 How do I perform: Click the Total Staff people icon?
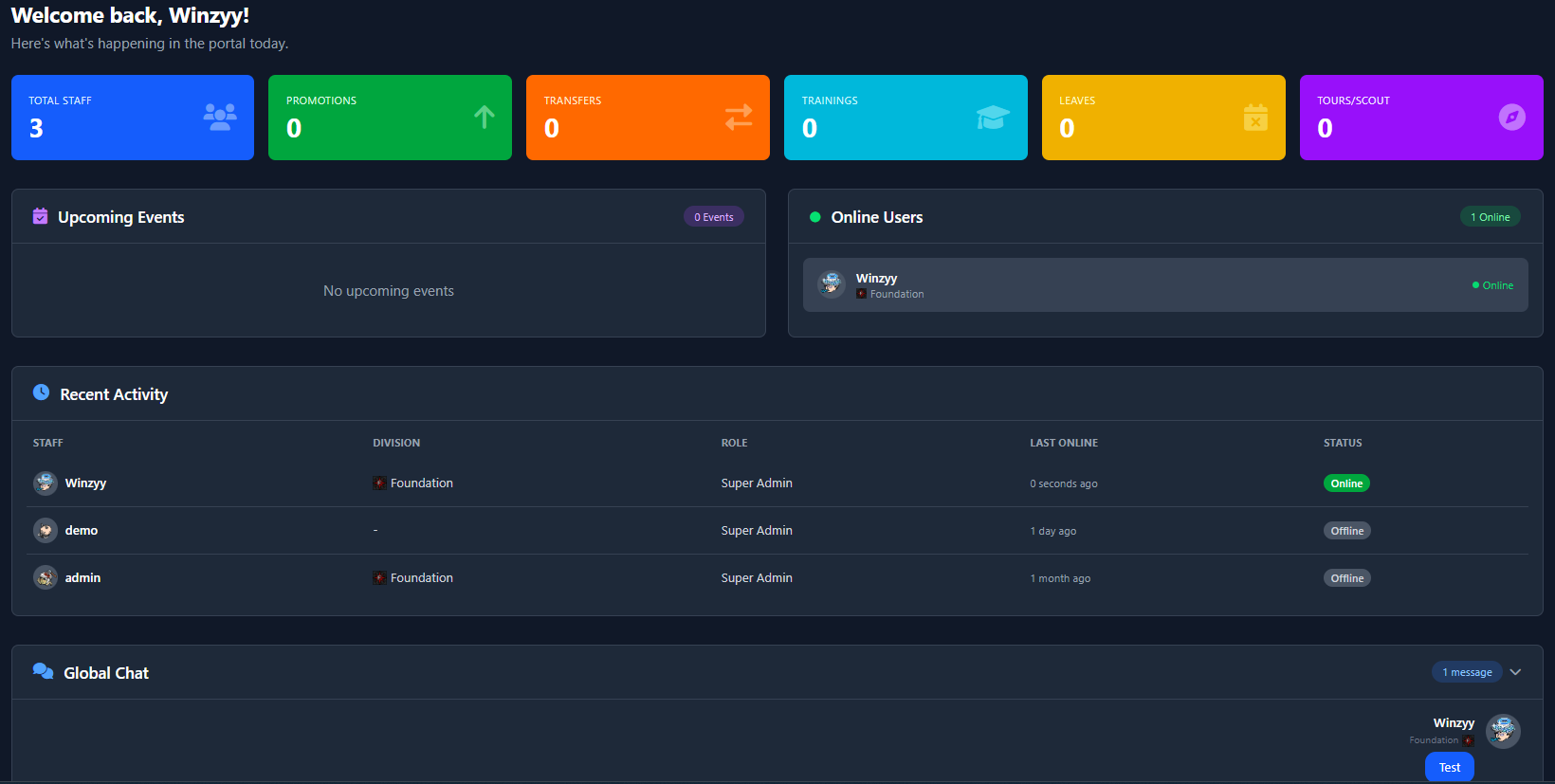220,117
